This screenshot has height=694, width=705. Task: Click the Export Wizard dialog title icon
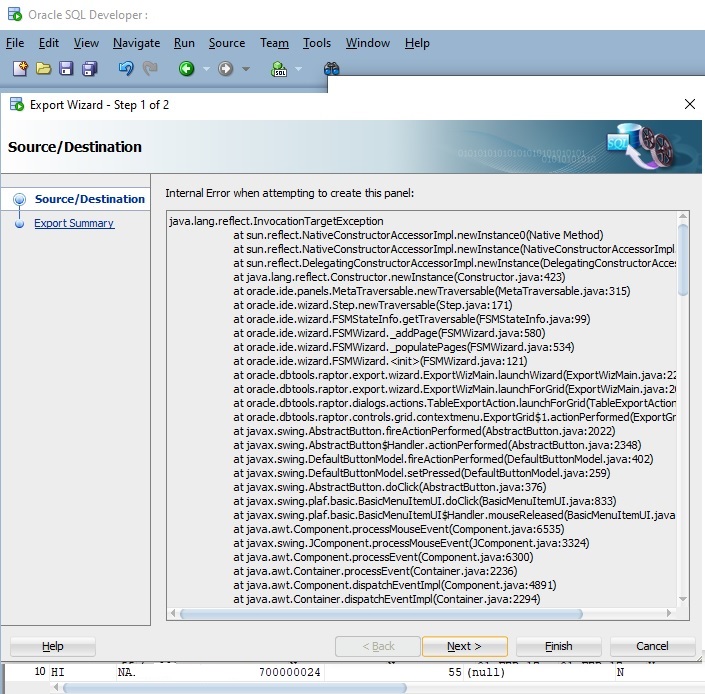tap(17, 104)
